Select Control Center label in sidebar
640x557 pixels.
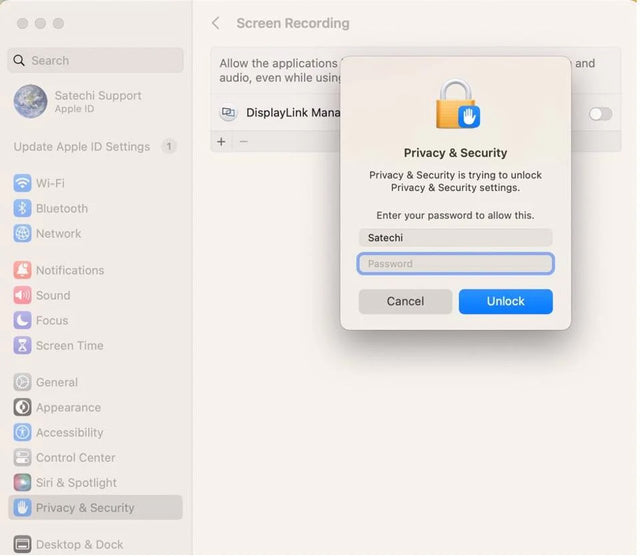tap(76, 458)
